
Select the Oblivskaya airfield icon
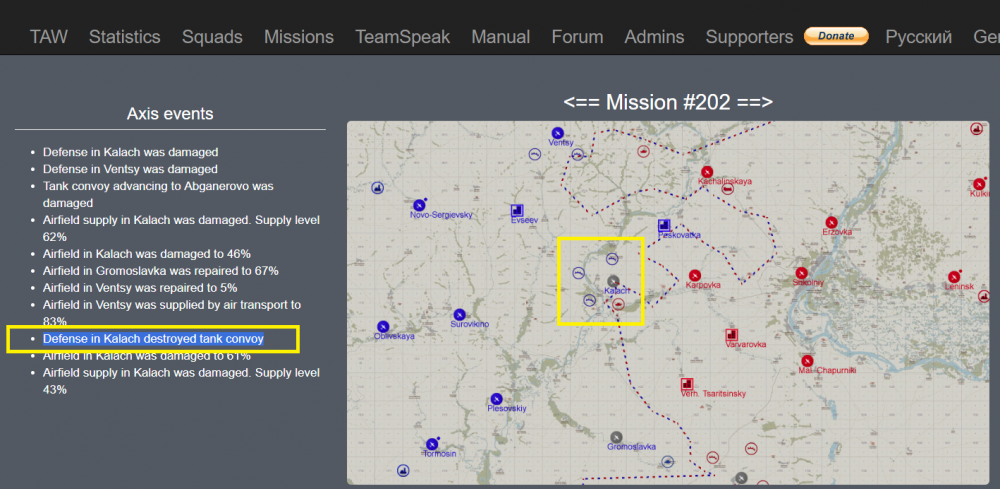383,326
